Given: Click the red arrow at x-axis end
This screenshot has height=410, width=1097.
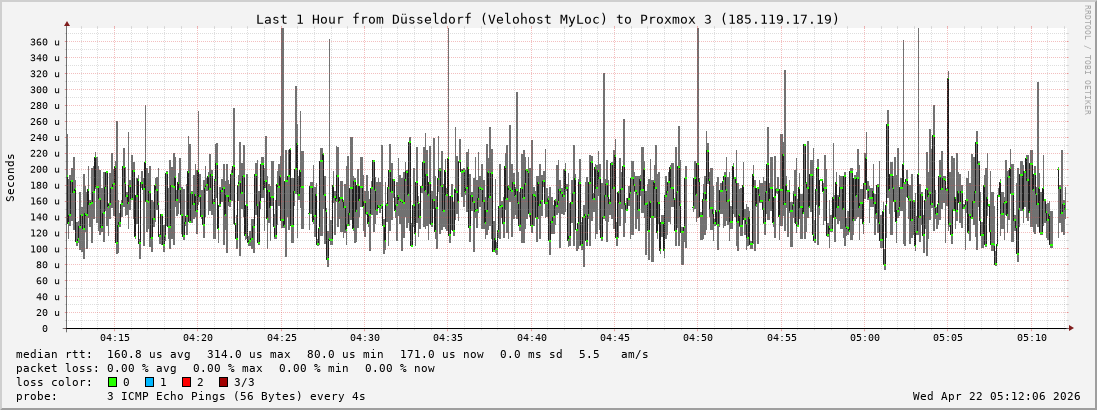Looking at the screenshot, I should click(1071, 328).
